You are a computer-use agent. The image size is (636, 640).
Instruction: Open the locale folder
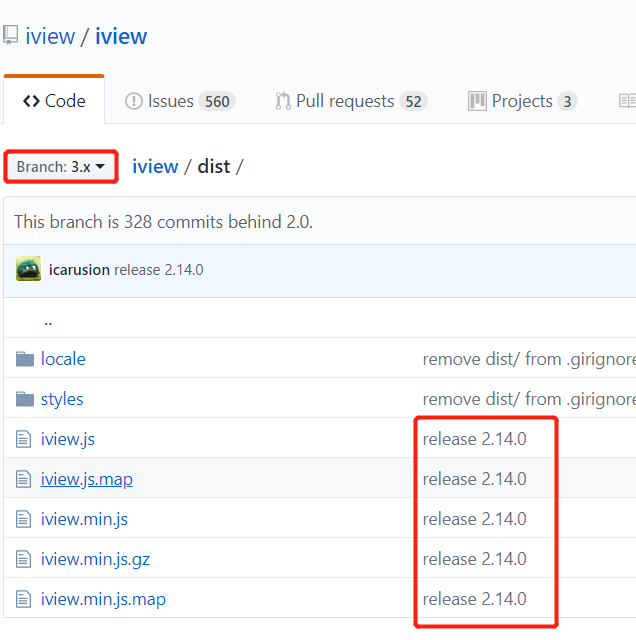[63, 359]
